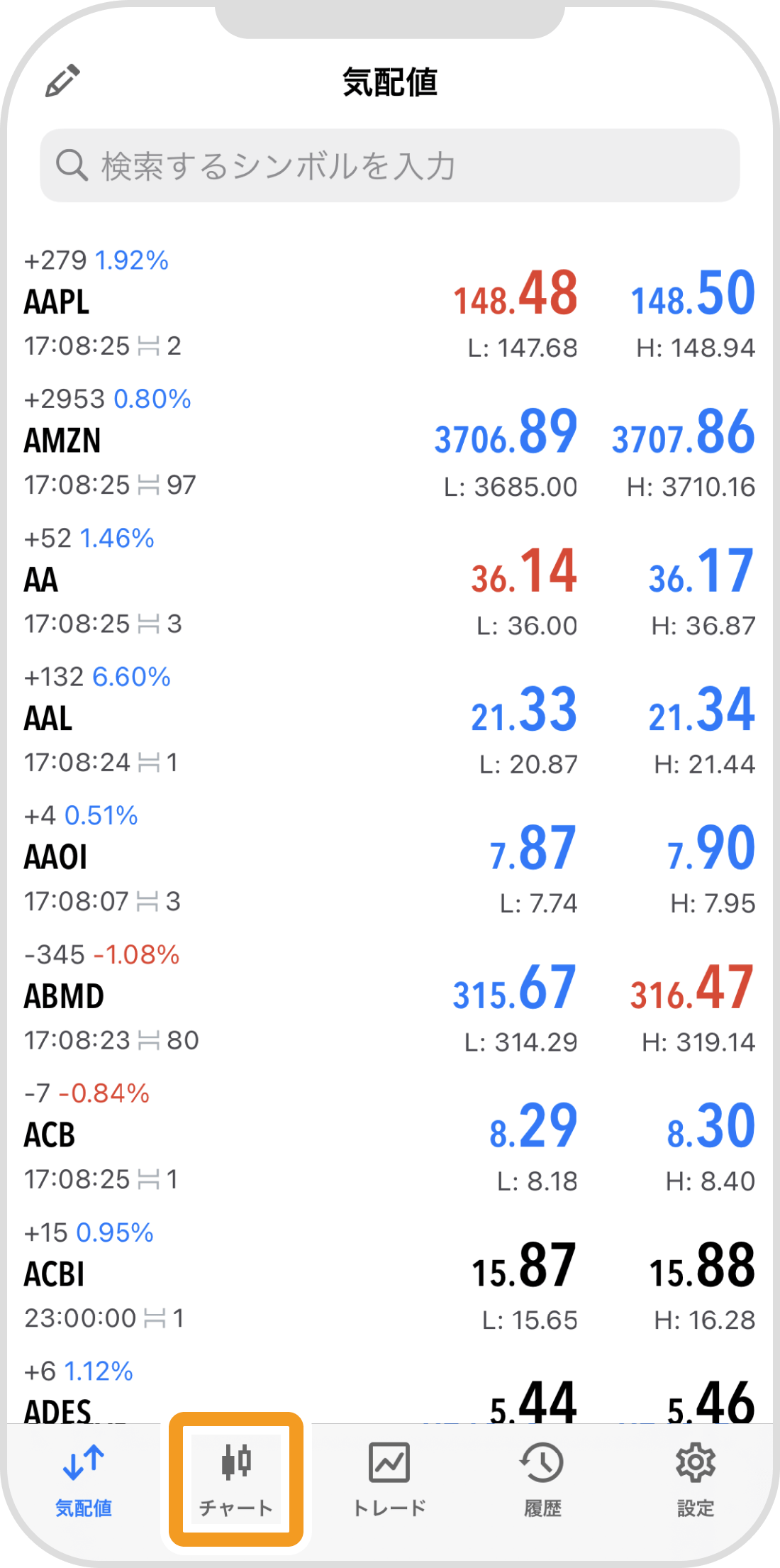
Task: Tap the AA symbol name
Action: coord(41,580)
